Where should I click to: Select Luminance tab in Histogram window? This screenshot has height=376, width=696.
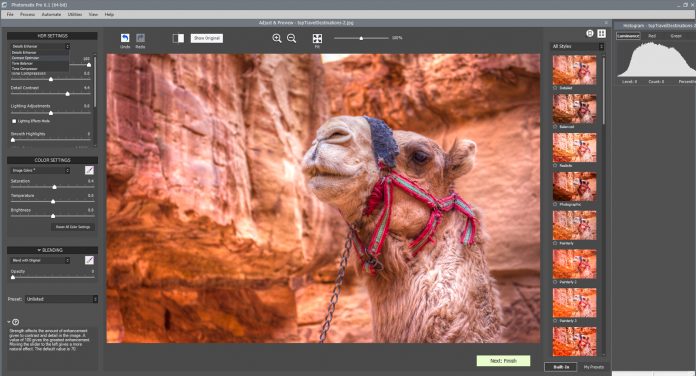pos(628,36)
